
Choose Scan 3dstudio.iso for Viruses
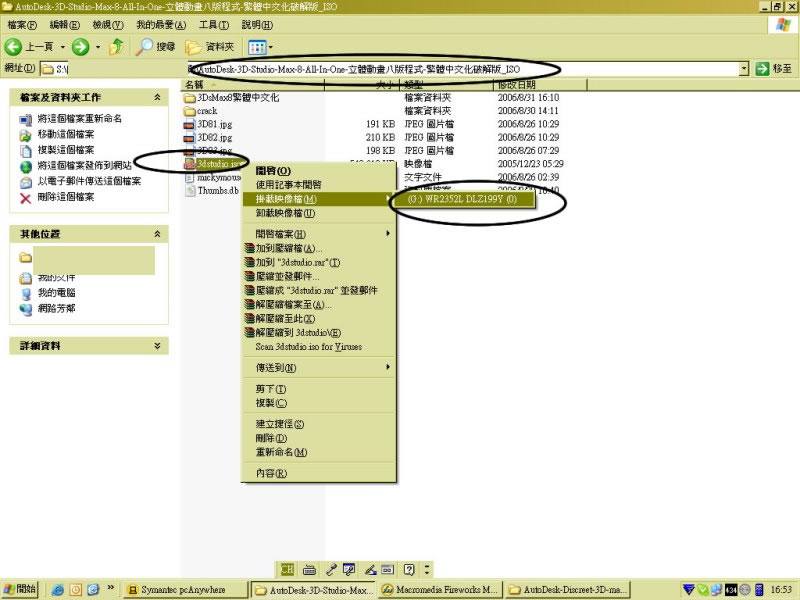coord(318,346)
